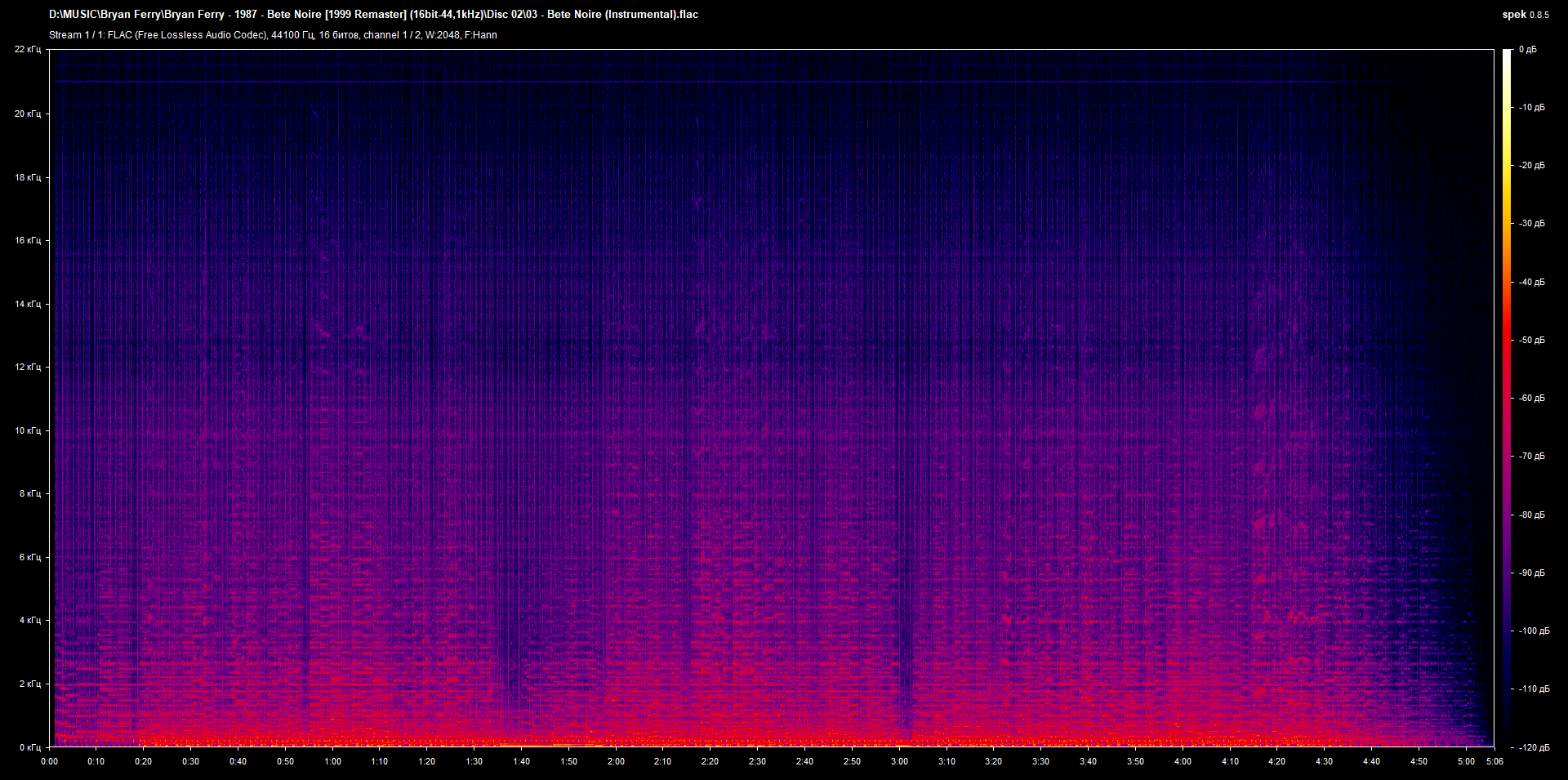Image resolution: width=1568 pixels, height=780 pixels.
Task: Click the 20 кГц frequency axis label
Action: click(28, 114)
